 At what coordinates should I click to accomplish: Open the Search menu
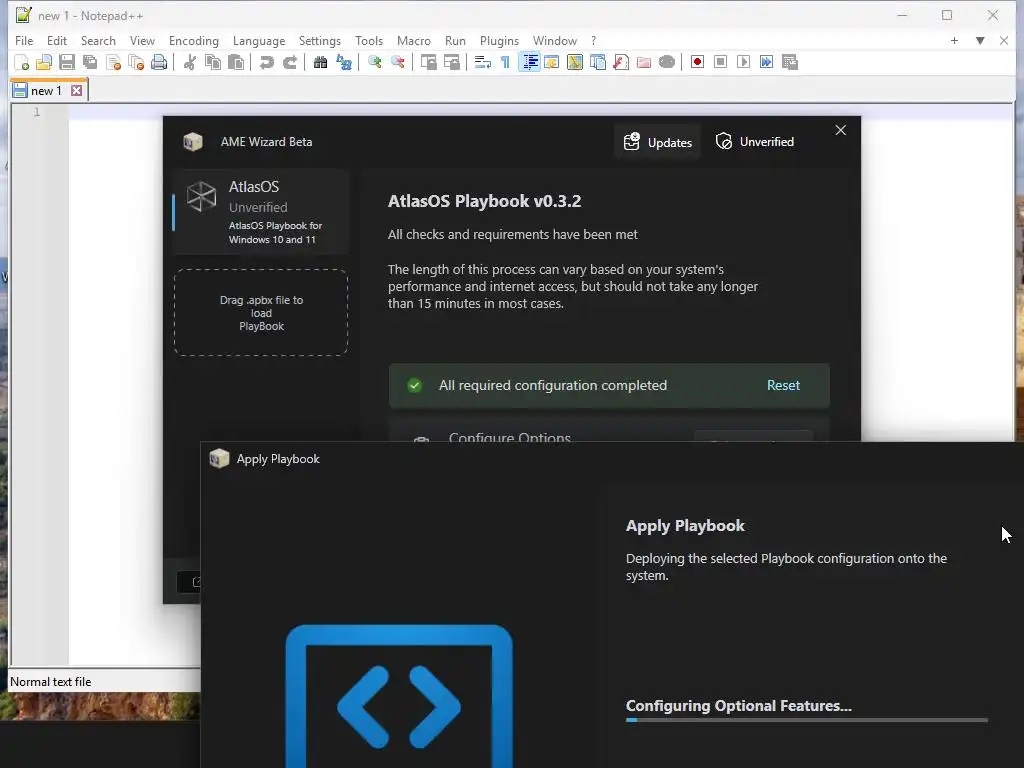pos(98,40)
